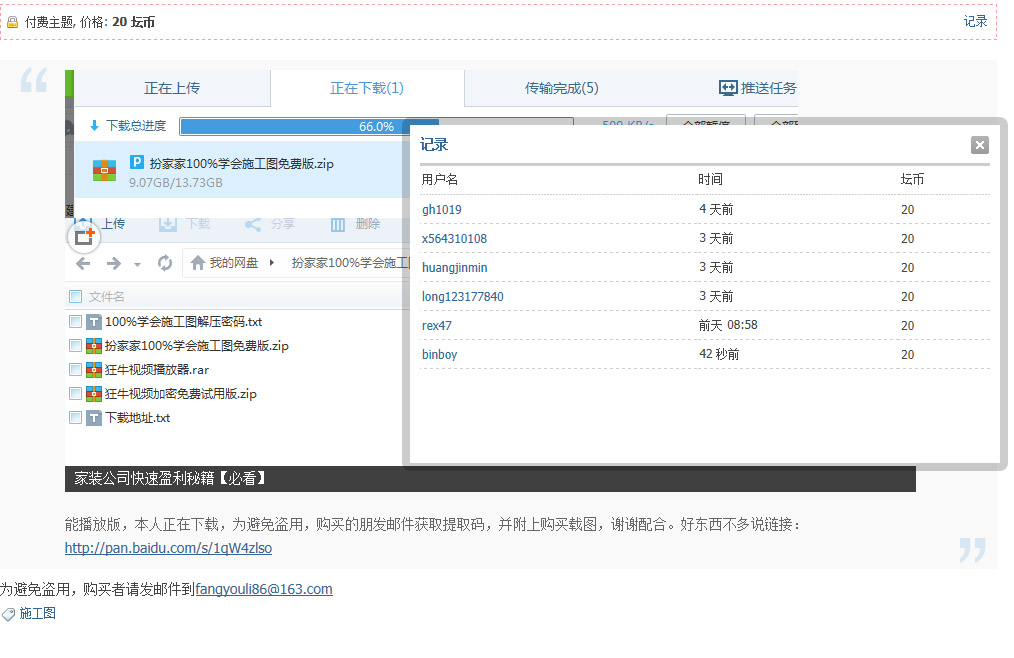Select the file name 下载地址.txt
Screen dimensions: 1014x658
138,418
